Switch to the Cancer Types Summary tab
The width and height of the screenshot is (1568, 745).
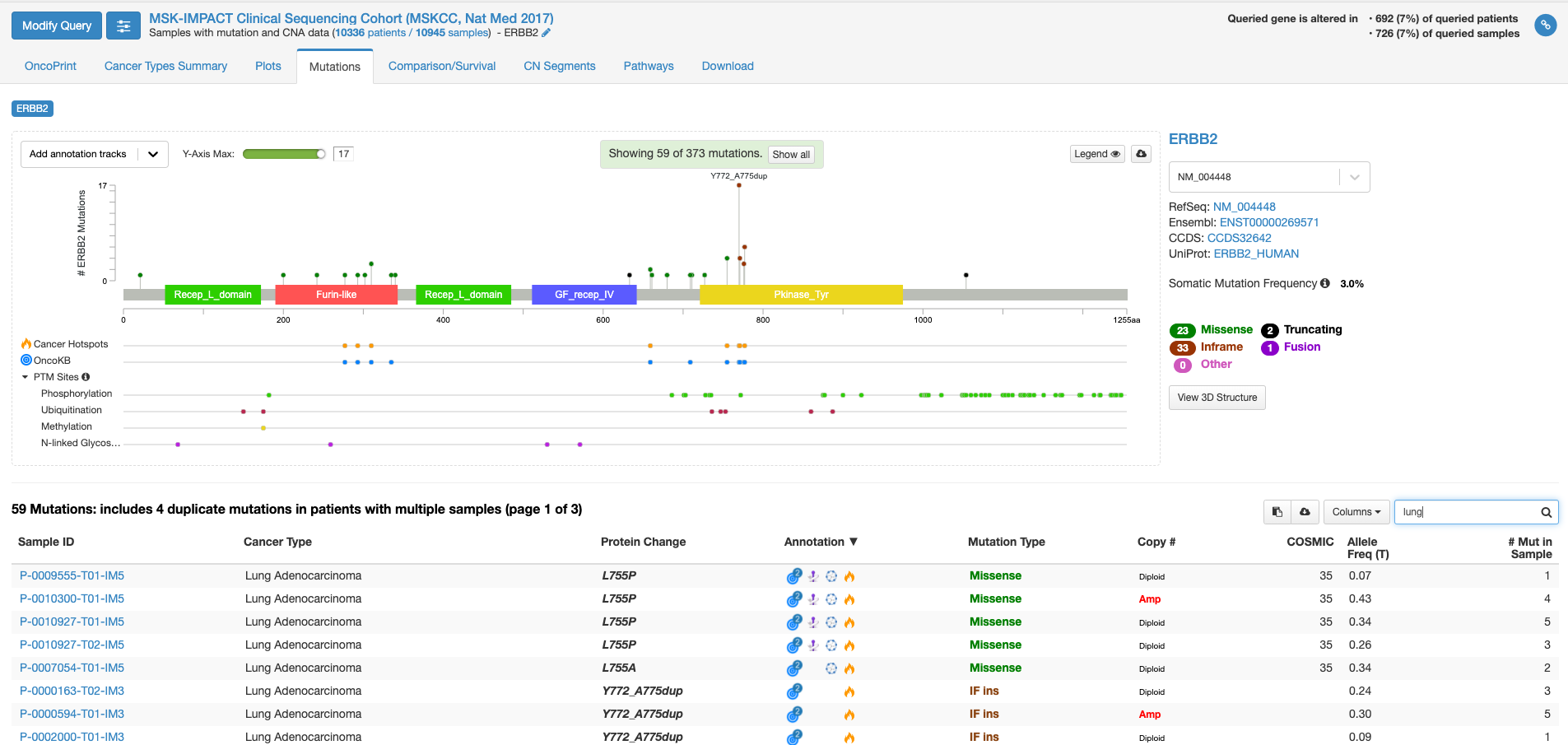[165, 66]
